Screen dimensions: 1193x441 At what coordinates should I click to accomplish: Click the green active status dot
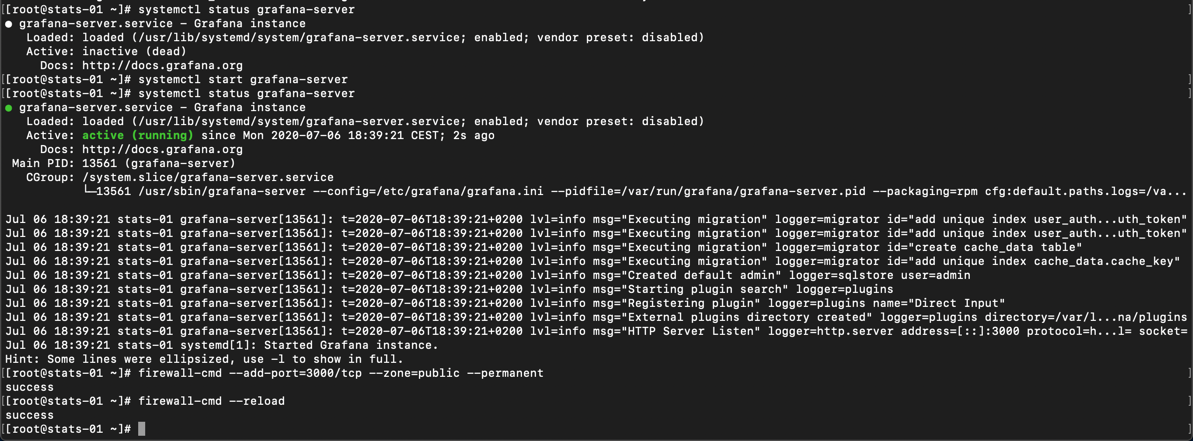8,108
